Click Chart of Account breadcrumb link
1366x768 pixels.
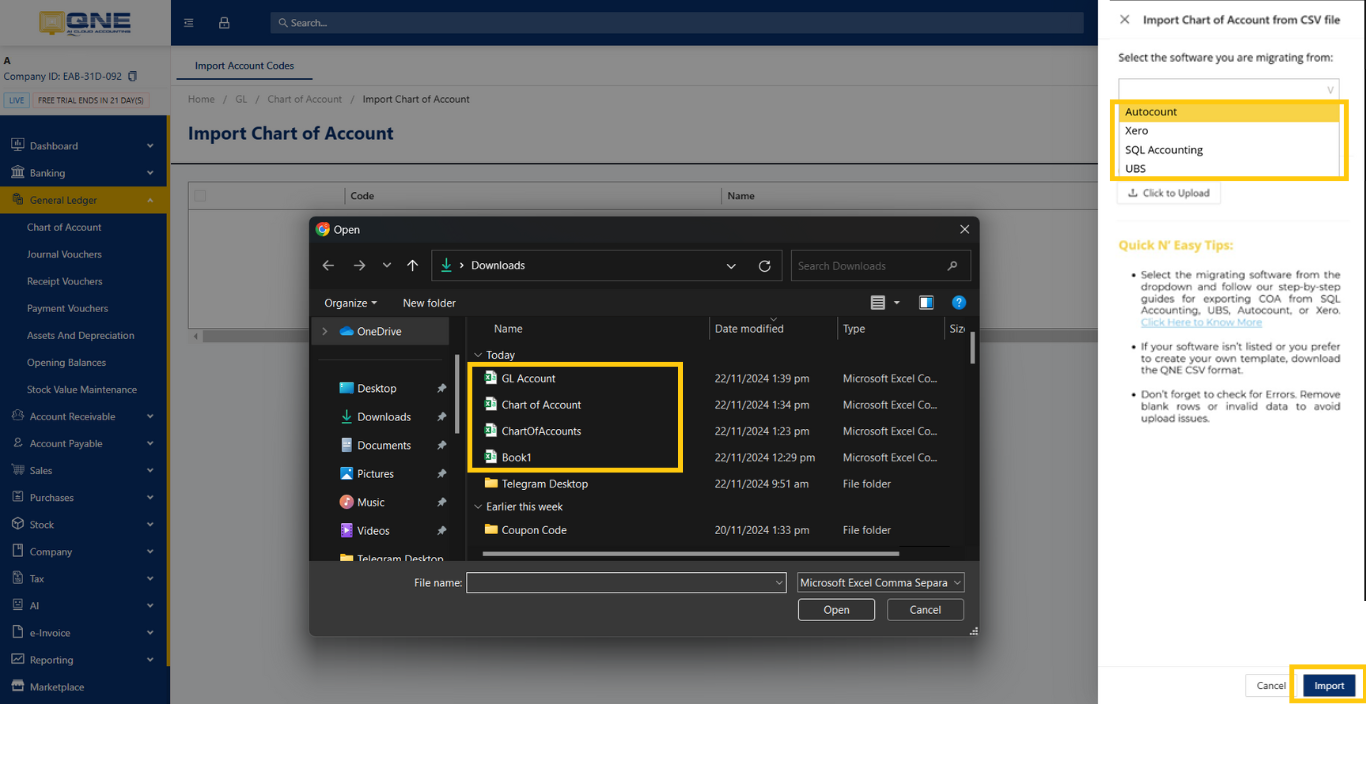click(304, 99)
